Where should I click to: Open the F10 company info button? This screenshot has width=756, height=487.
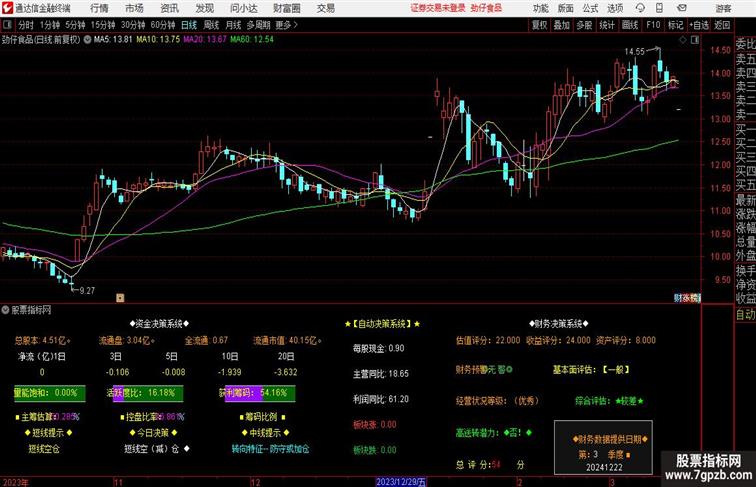pyautogui.click(x=653, y=25)
